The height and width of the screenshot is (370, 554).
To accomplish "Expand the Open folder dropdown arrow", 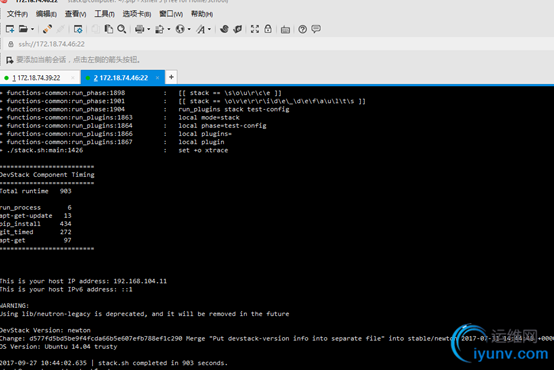I will point(32,29).
